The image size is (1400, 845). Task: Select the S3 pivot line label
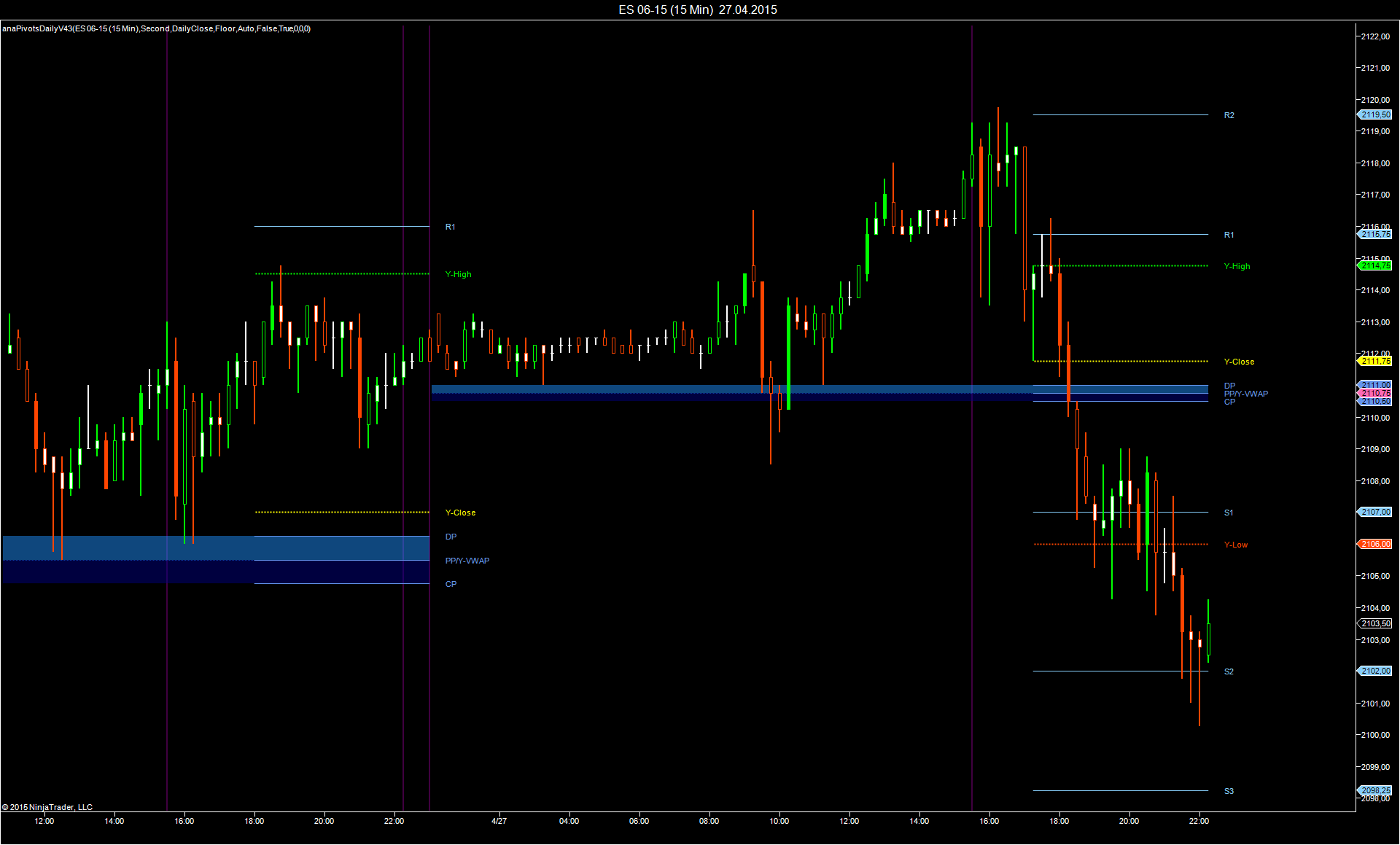tap(1229, 791)
